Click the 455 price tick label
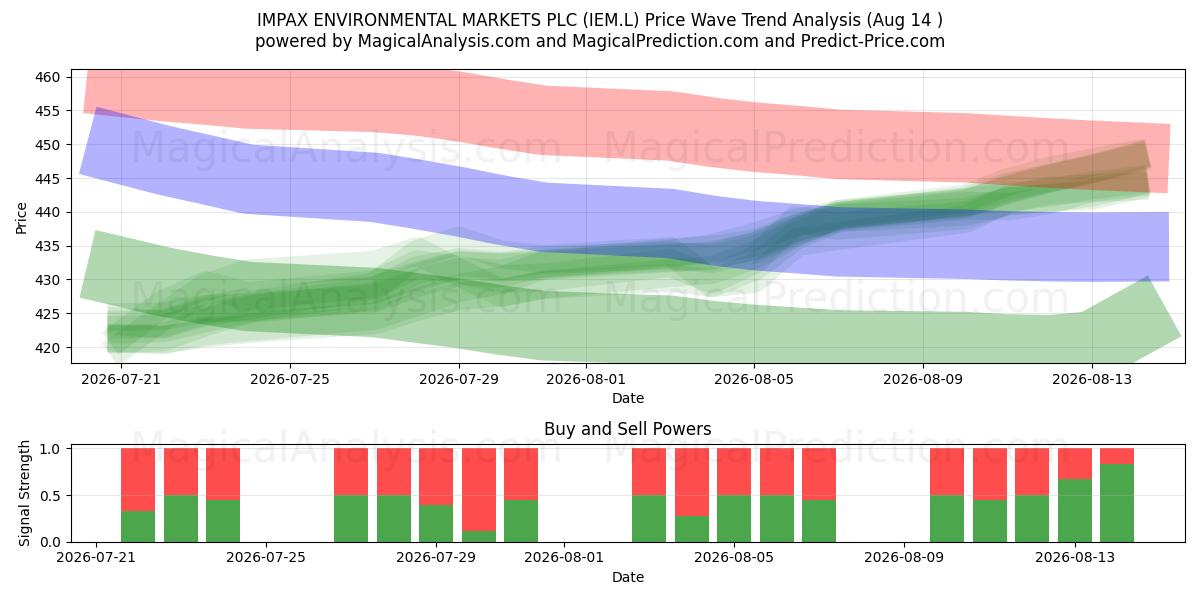The height and width of the screenshot is (600, 1200). pos(50,111)
